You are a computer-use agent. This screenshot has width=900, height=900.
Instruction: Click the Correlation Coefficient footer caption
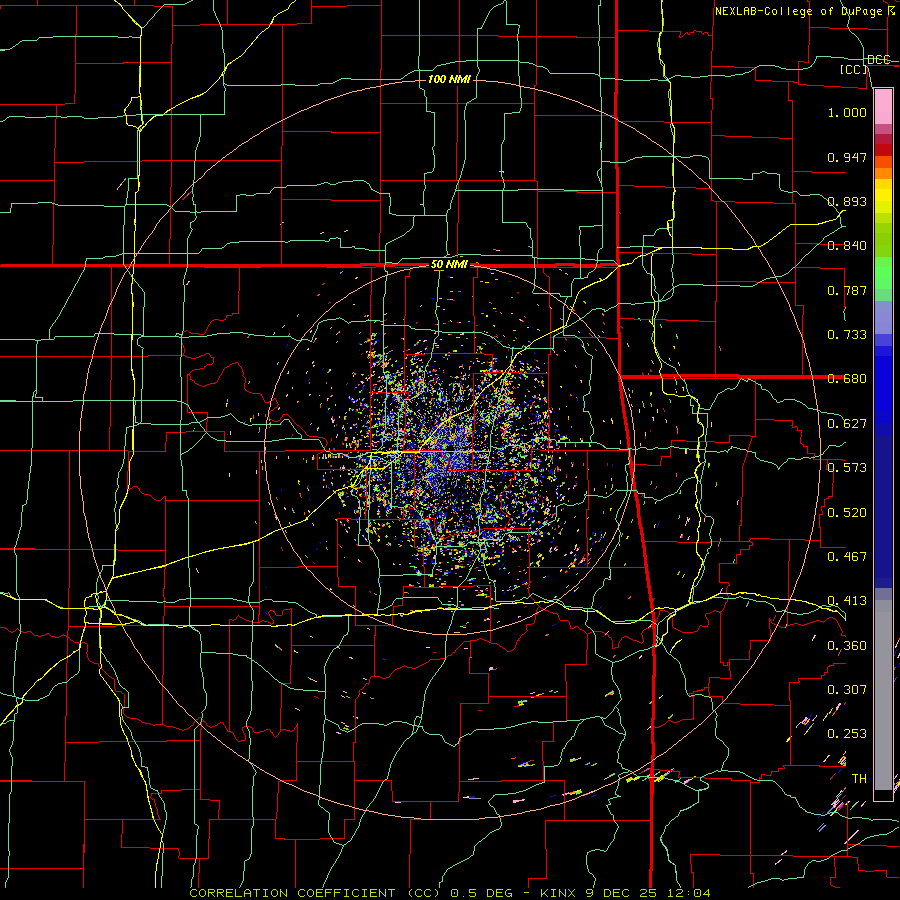coord(449,893)
